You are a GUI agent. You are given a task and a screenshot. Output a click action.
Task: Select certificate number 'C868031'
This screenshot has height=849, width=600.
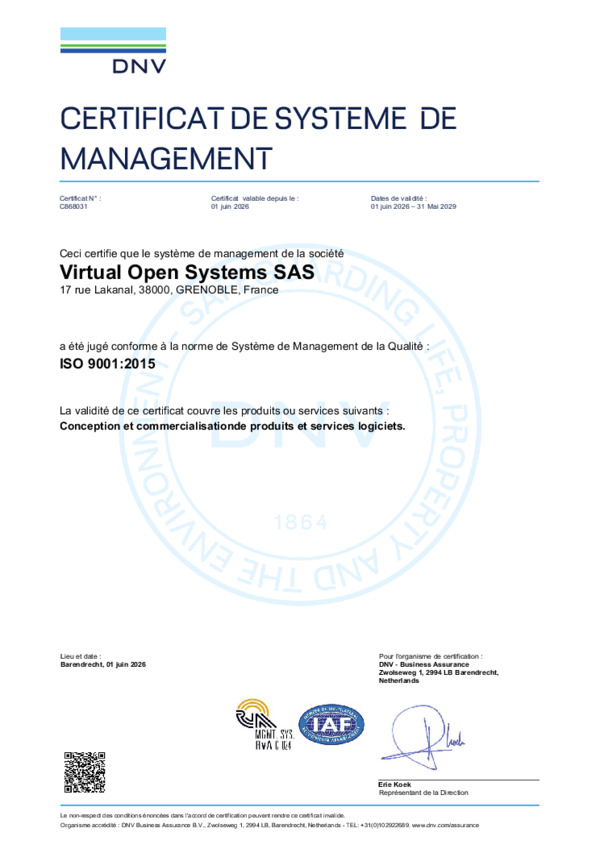tap(73, 206)
